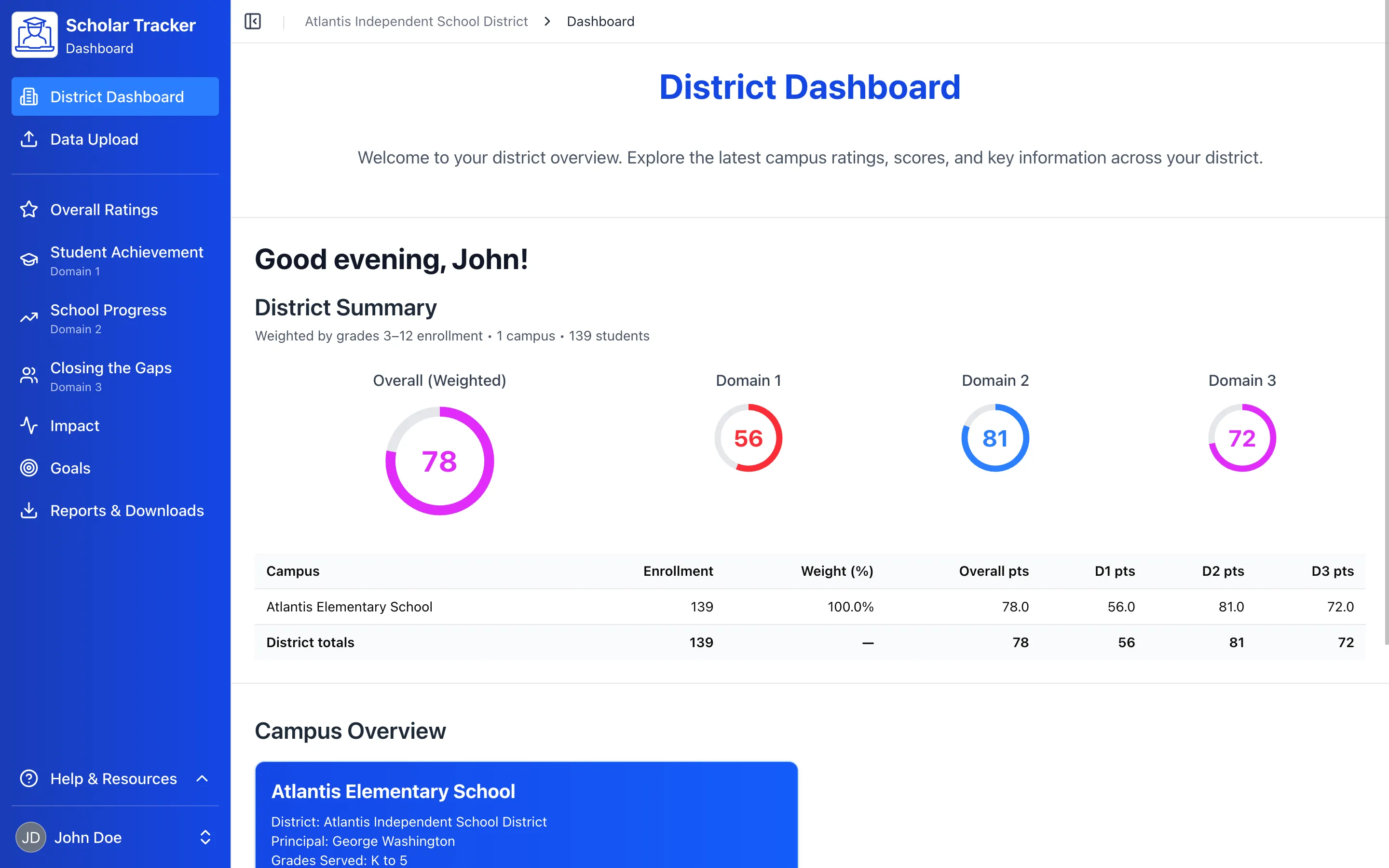This screenshot has height=868, width=1389.
Task: Select the District Dashboard building icon
Action: click(x=29, y=96)
